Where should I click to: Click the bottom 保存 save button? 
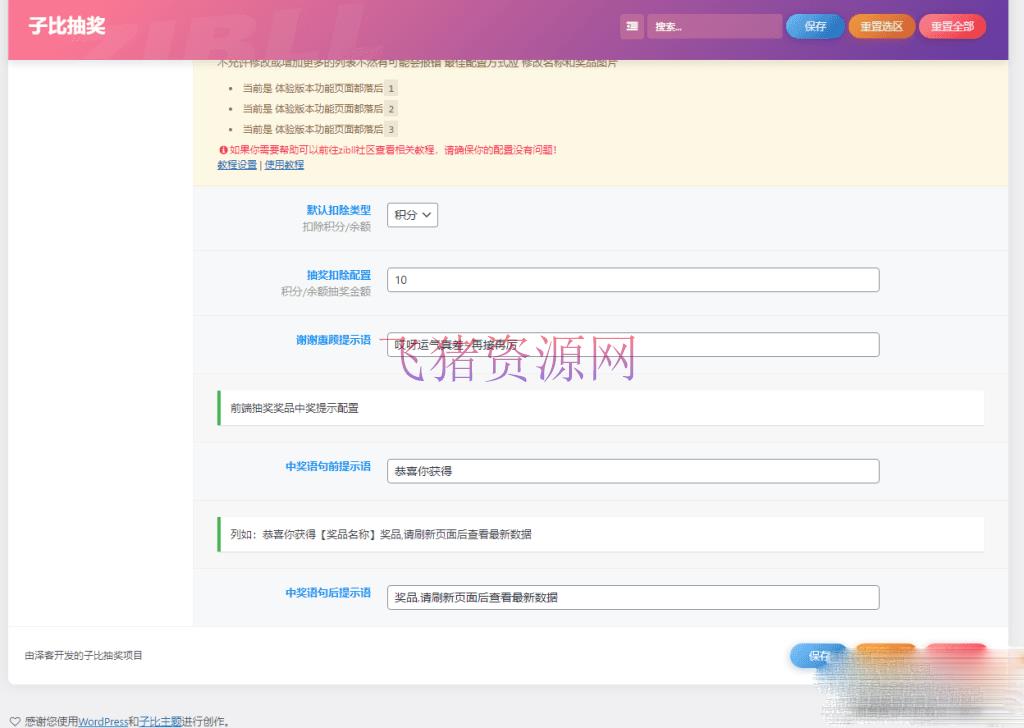click(818, 655)
